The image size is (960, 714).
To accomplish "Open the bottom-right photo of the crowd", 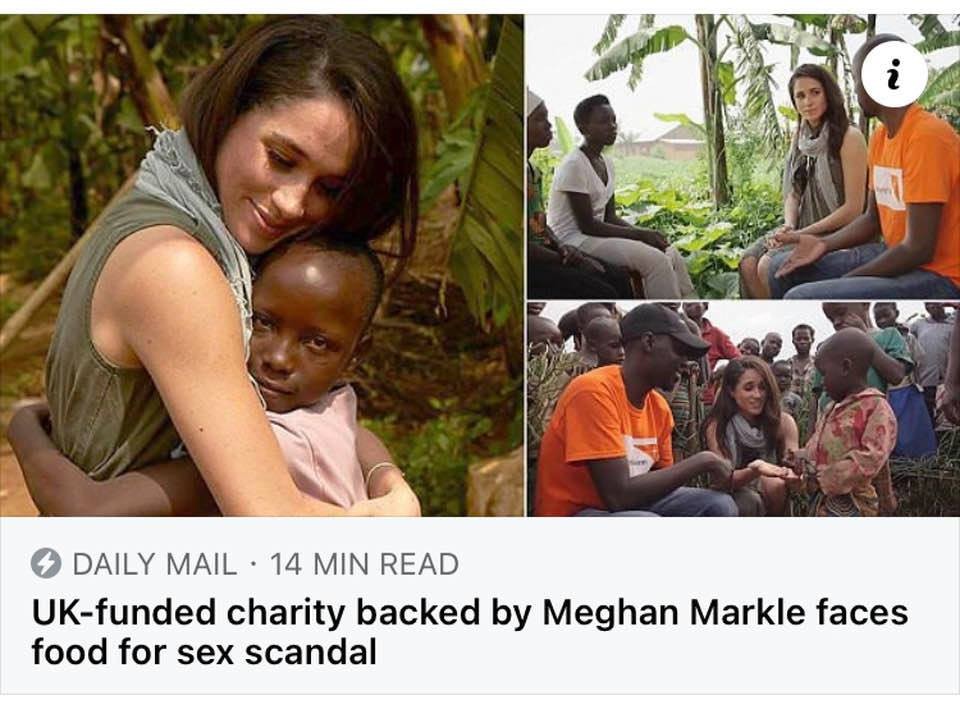I will (x=743, y=409).
